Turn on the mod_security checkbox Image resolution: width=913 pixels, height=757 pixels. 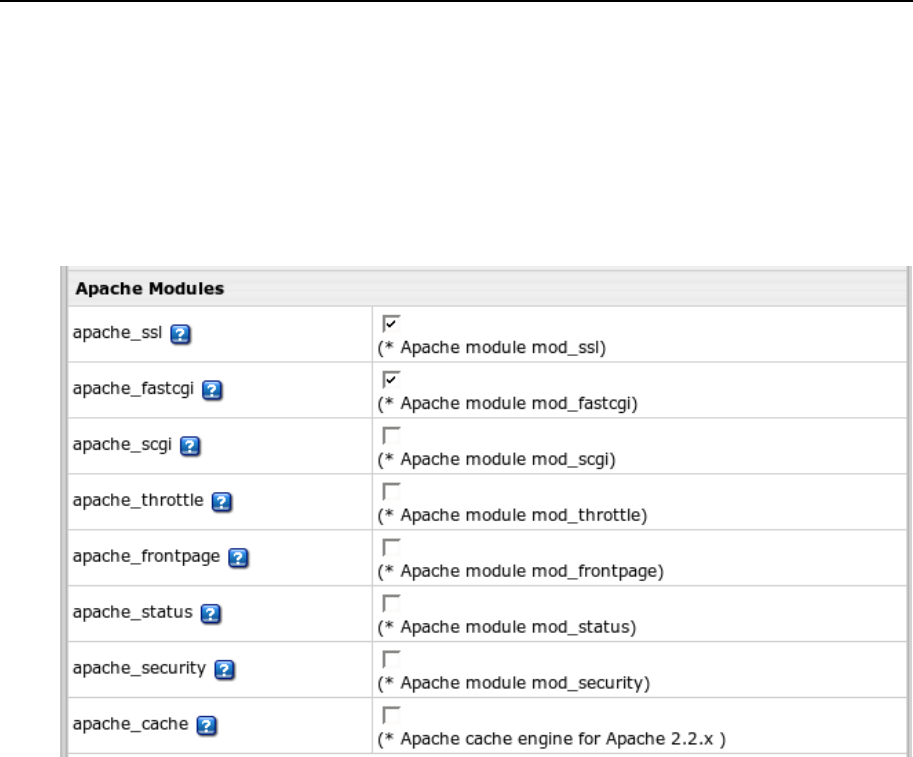[392, 655]
